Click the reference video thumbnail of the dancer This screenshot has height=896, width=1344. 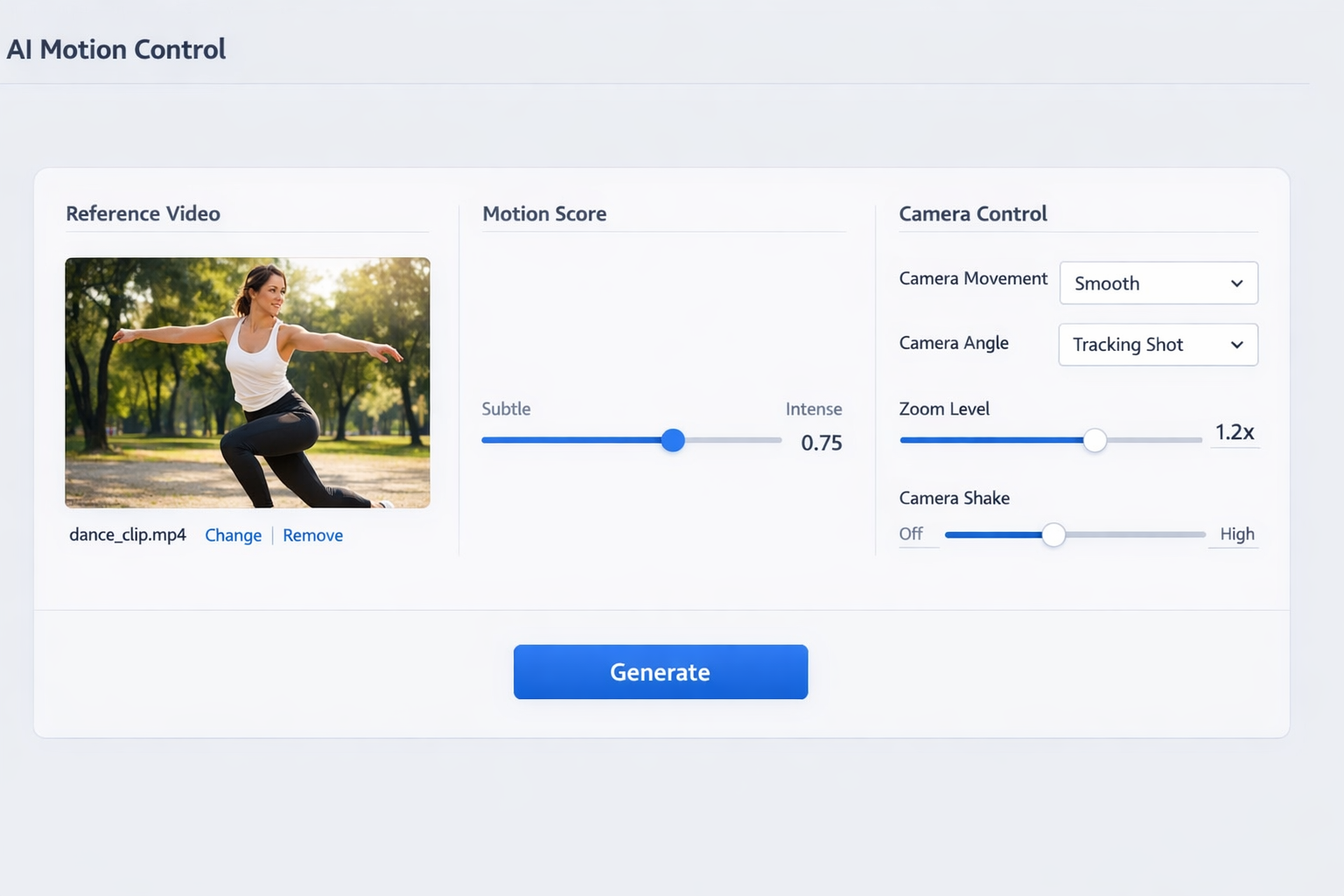point(248,382)
